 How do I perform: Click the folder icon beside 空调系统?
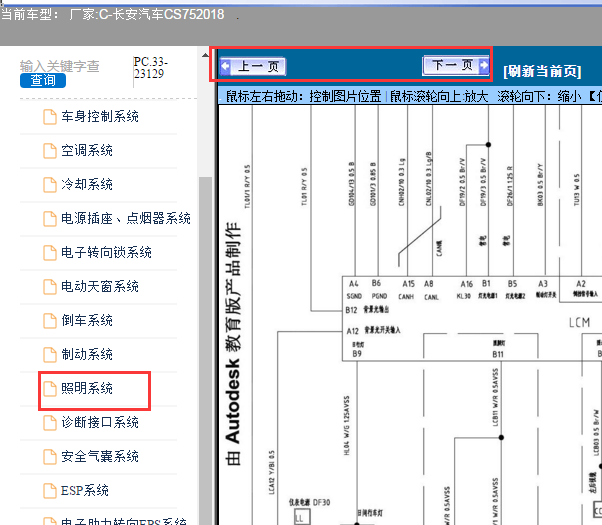tap(50, 151)
